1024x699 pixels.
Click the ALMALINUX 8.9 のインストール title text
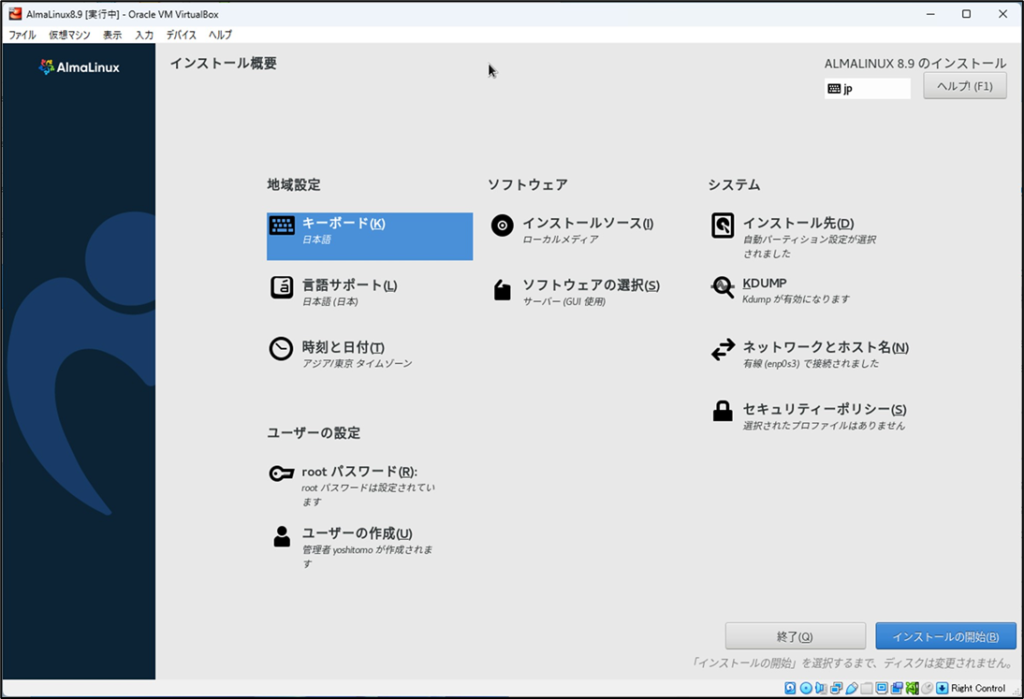pos(915,63)
